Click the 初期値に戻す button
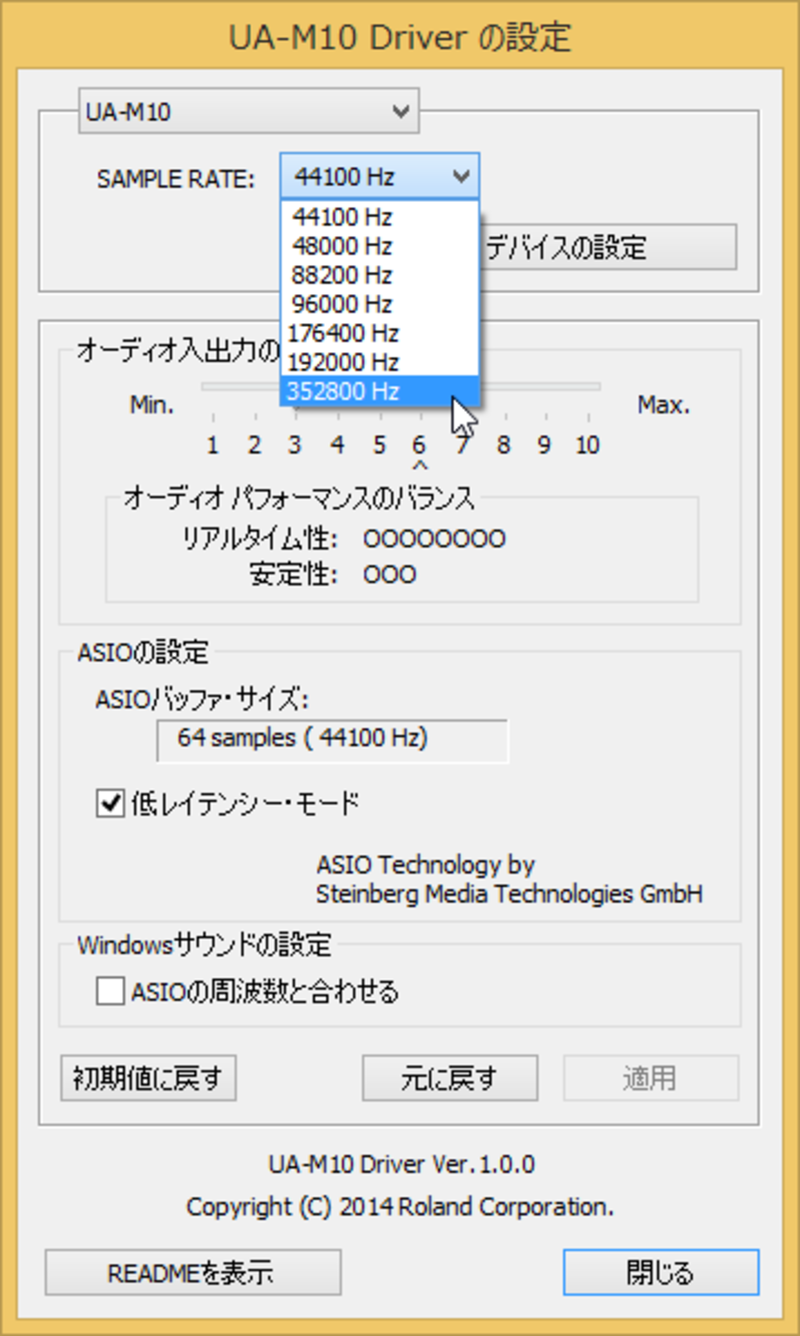This screenshot has height=1336, width=800. (149, 1078)
